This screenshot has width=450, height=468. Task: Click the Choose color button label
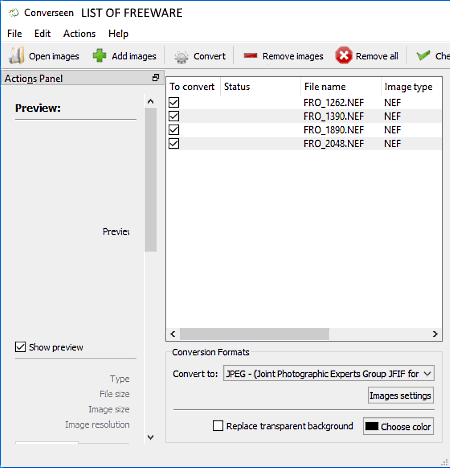pos(406,426)
